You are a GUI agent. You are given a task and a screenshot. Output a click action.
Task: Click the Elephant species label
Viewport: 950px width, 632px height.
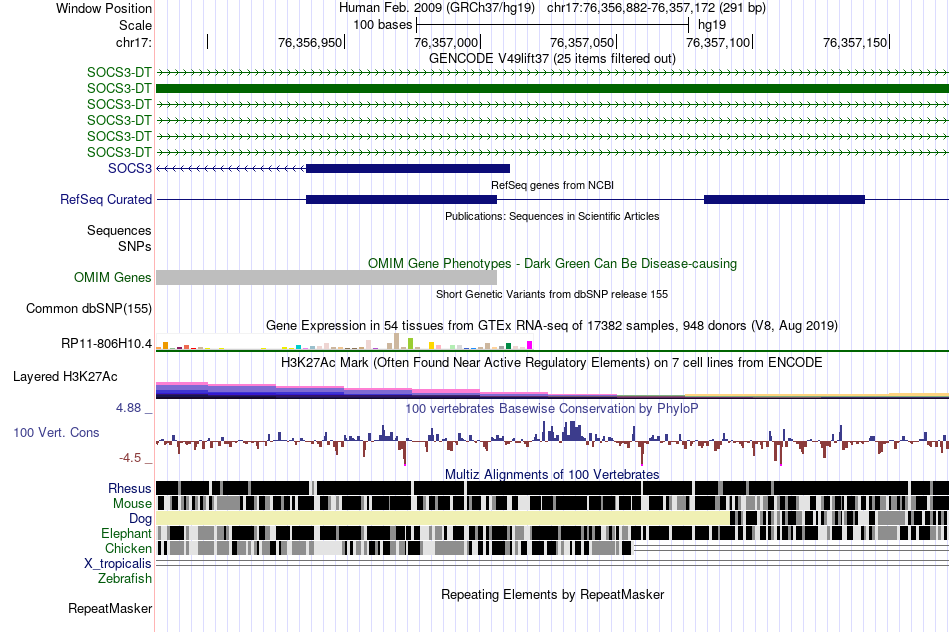[x=126, y=533]
